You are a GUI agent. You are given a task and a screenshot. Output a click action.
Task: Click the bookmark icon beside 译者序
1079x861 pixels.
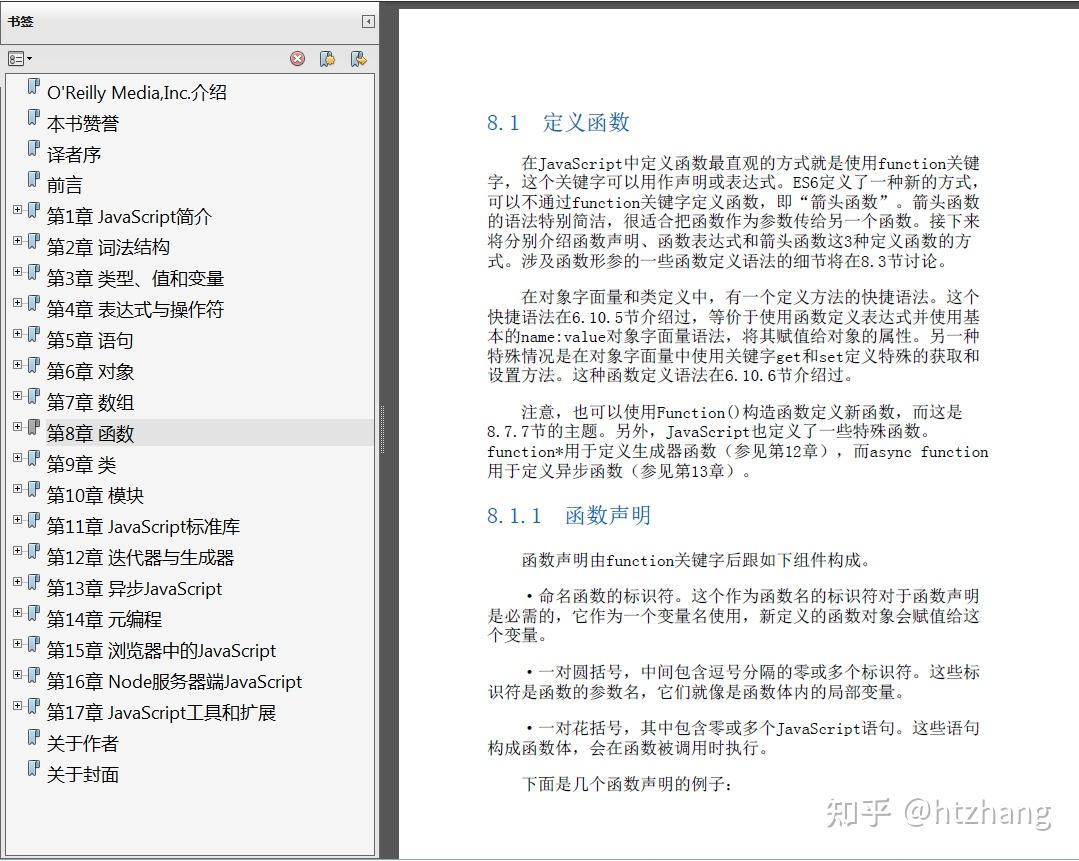pyautogui.click(x=34, y=153)
